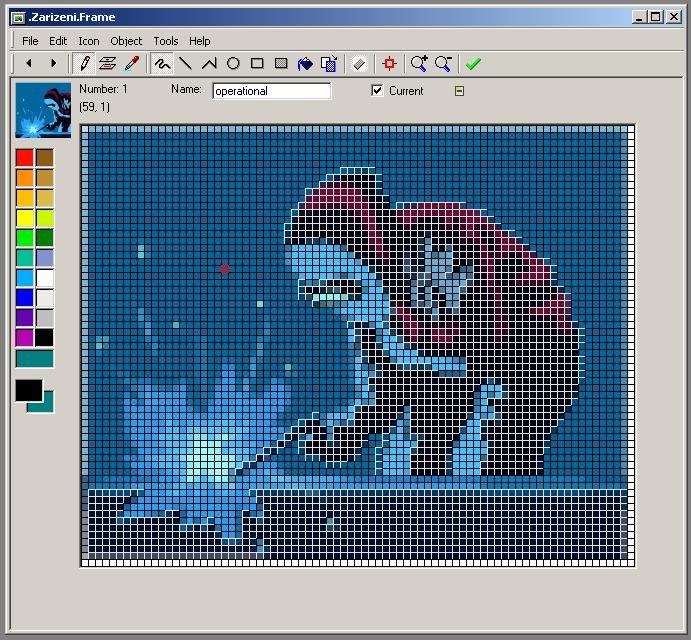The height and width of the screenshot is (640, 691).
Task: Select the eraser tool
Action: 359,63
